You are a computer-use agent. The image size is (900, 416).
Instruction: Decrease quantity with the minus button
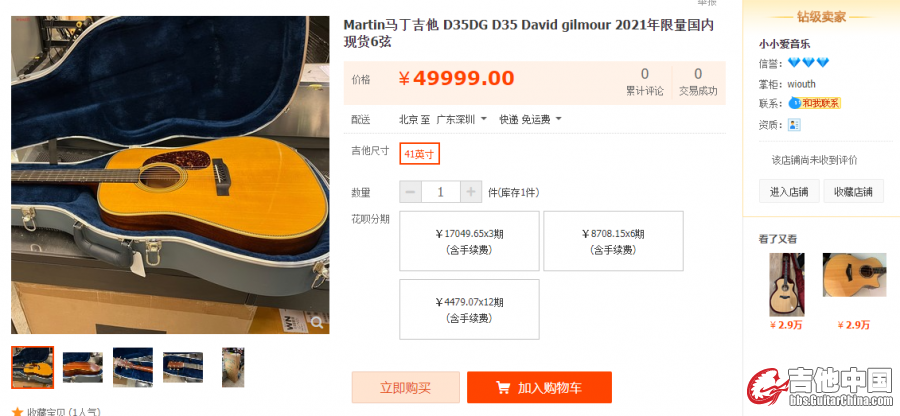coord(410,192)
